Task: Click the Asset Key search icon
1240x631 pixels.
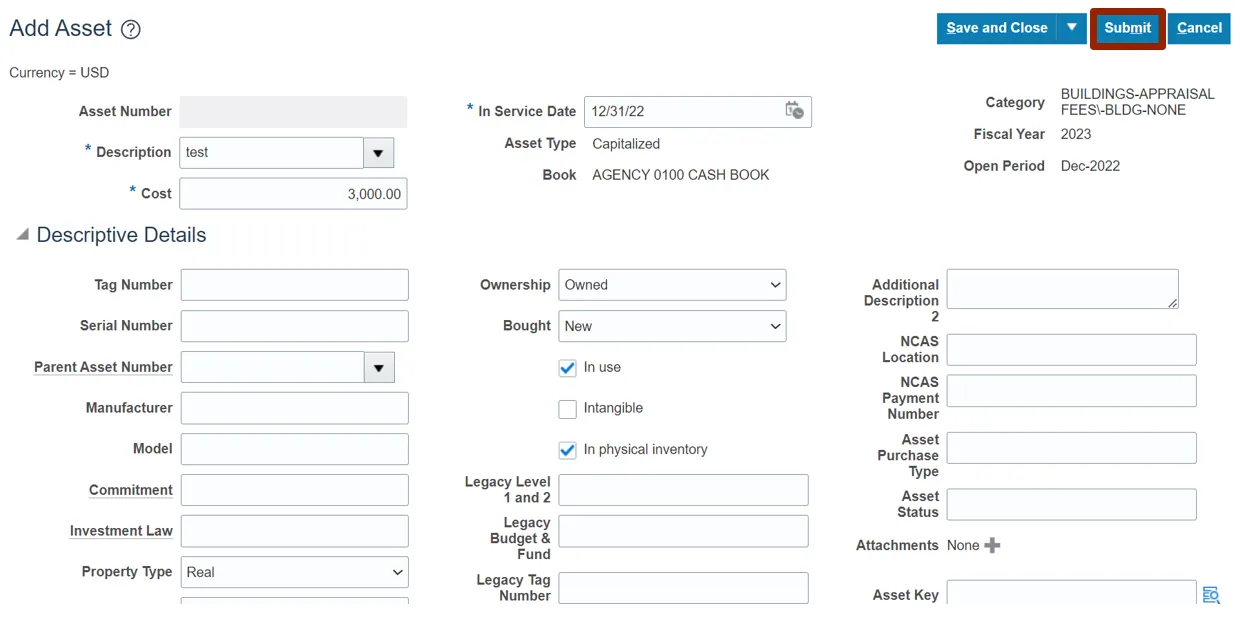Action: (1211, 595)
